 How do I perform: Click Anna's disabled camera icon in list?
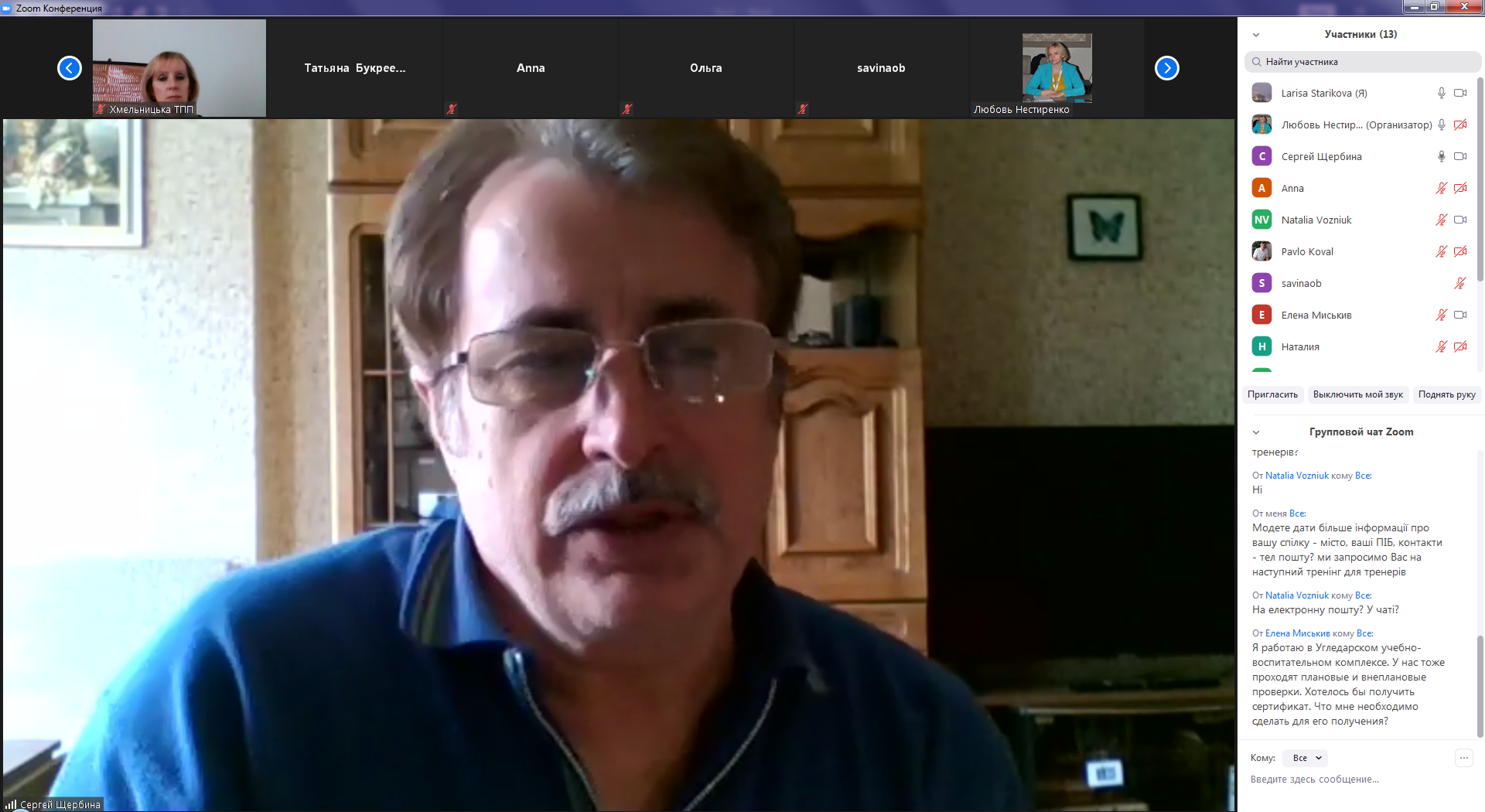[1460, 188]
